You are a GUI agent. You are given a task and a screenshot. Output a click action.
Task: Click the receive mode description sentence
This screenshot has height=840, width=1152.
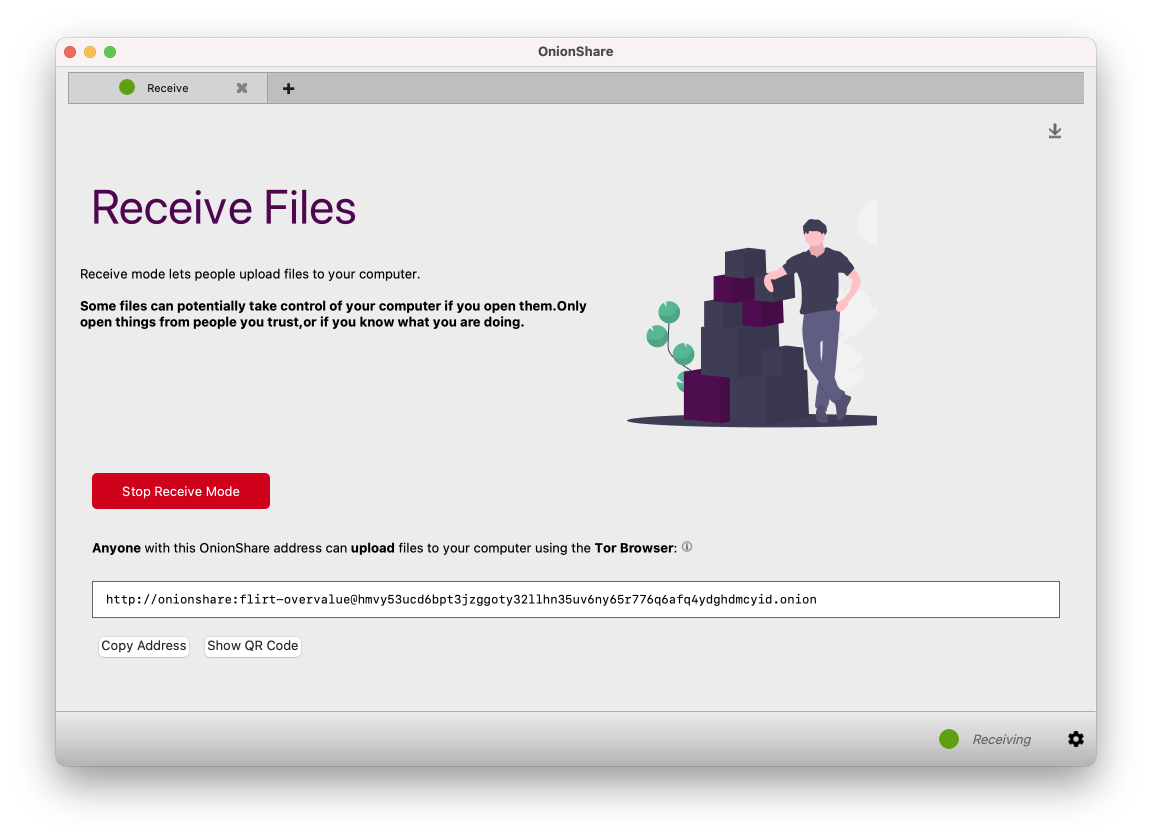coord(250,273)
